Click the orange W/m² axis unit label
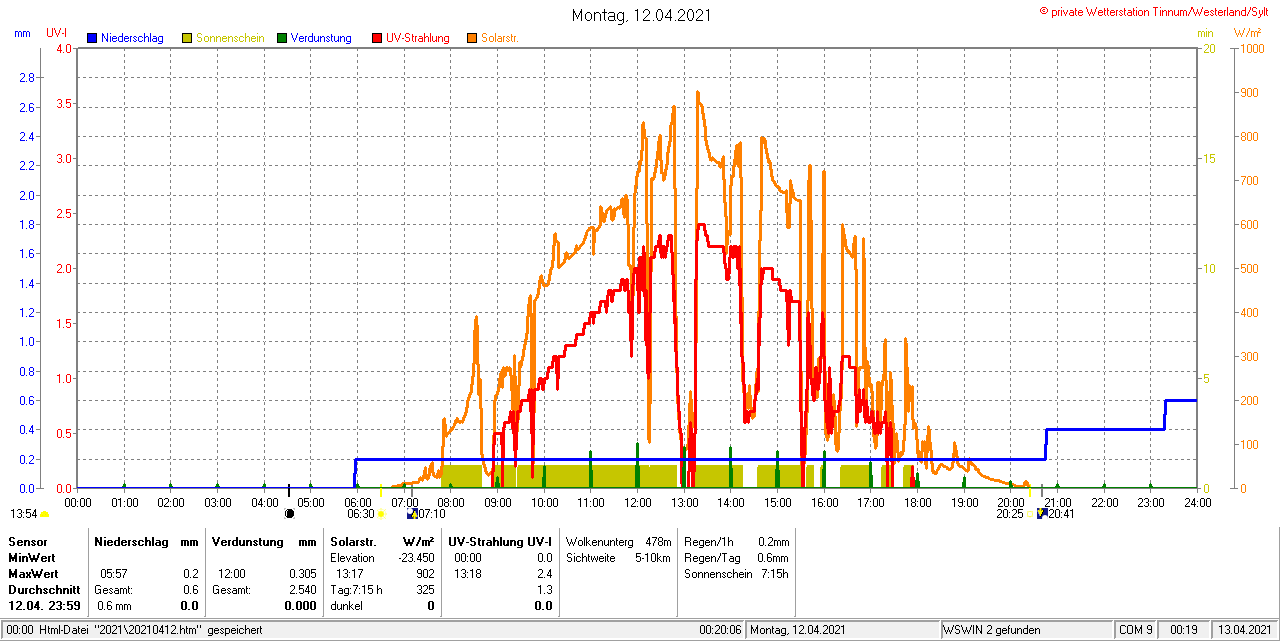The height and width of the screenshot is (641, 1280). pyautogui.click(x=1246, y=33)
